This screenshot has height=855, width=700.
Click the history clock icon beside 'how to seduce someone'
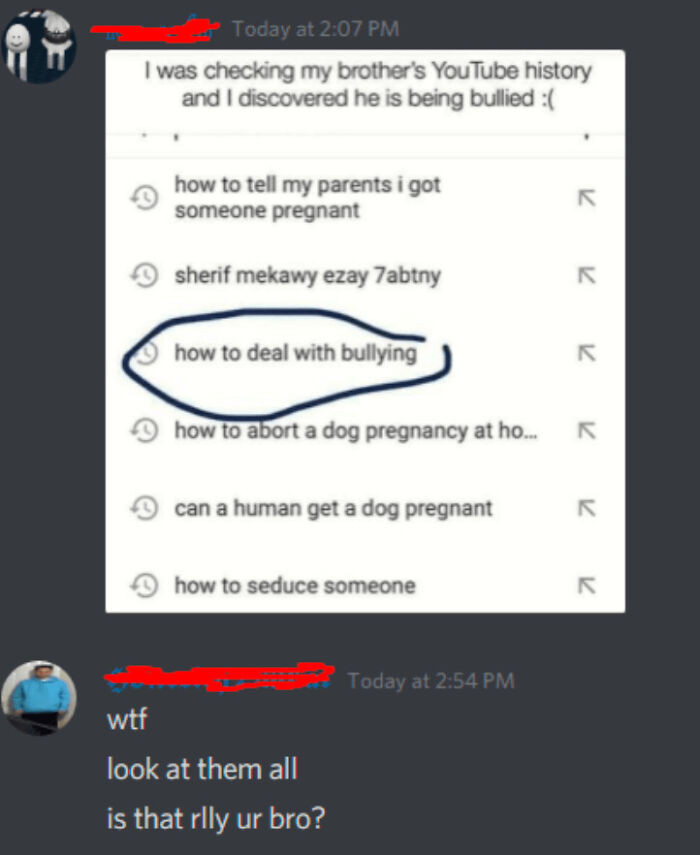144,586
